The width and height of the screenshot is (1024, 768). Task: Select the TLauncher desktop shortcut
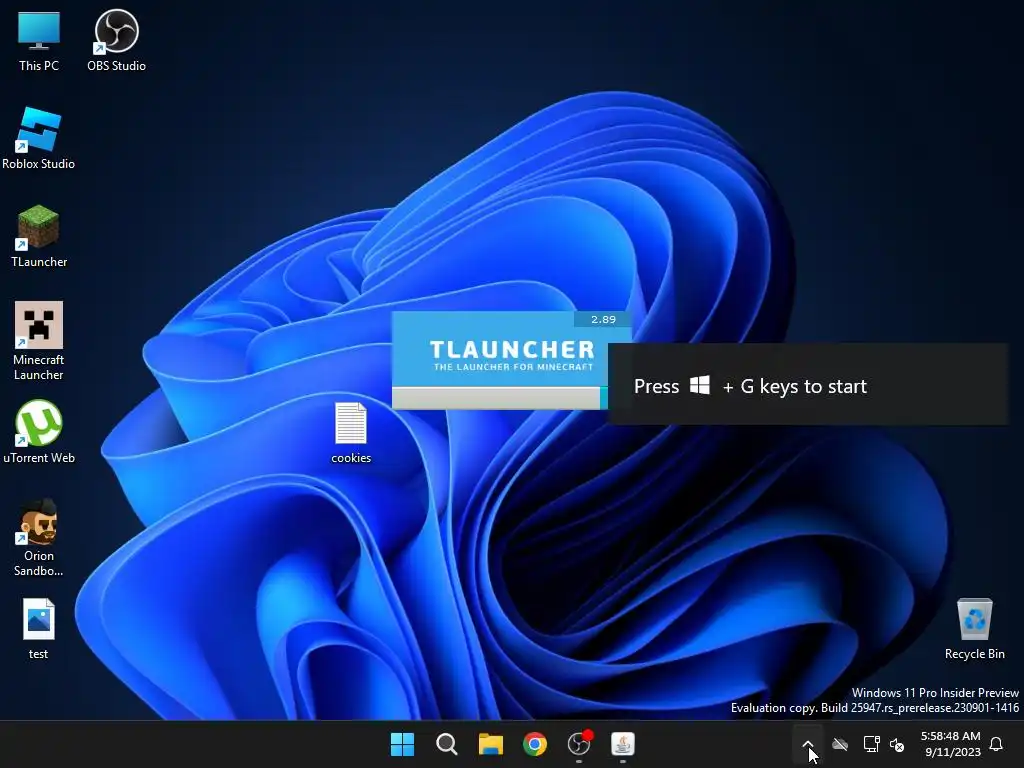[39, 236]
